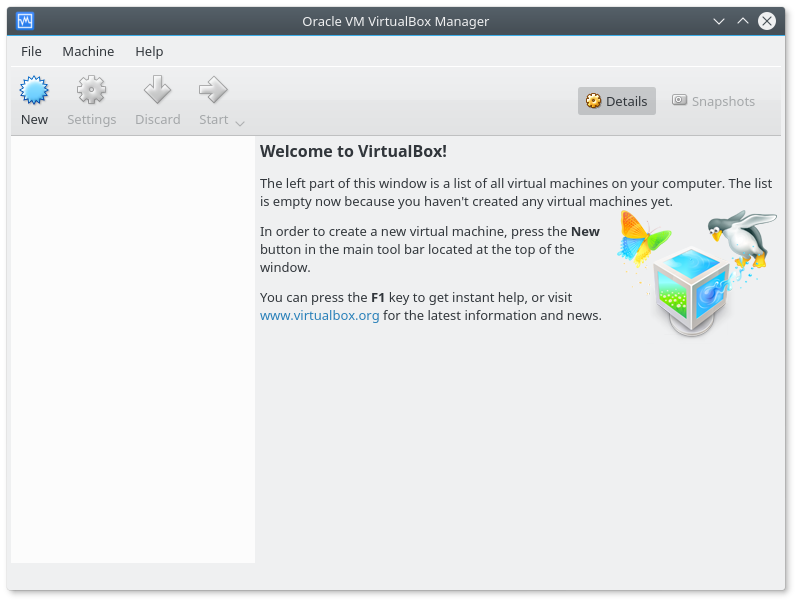Open the File menu
This screenshot has height=603, width=798.
tap(31, 51)
